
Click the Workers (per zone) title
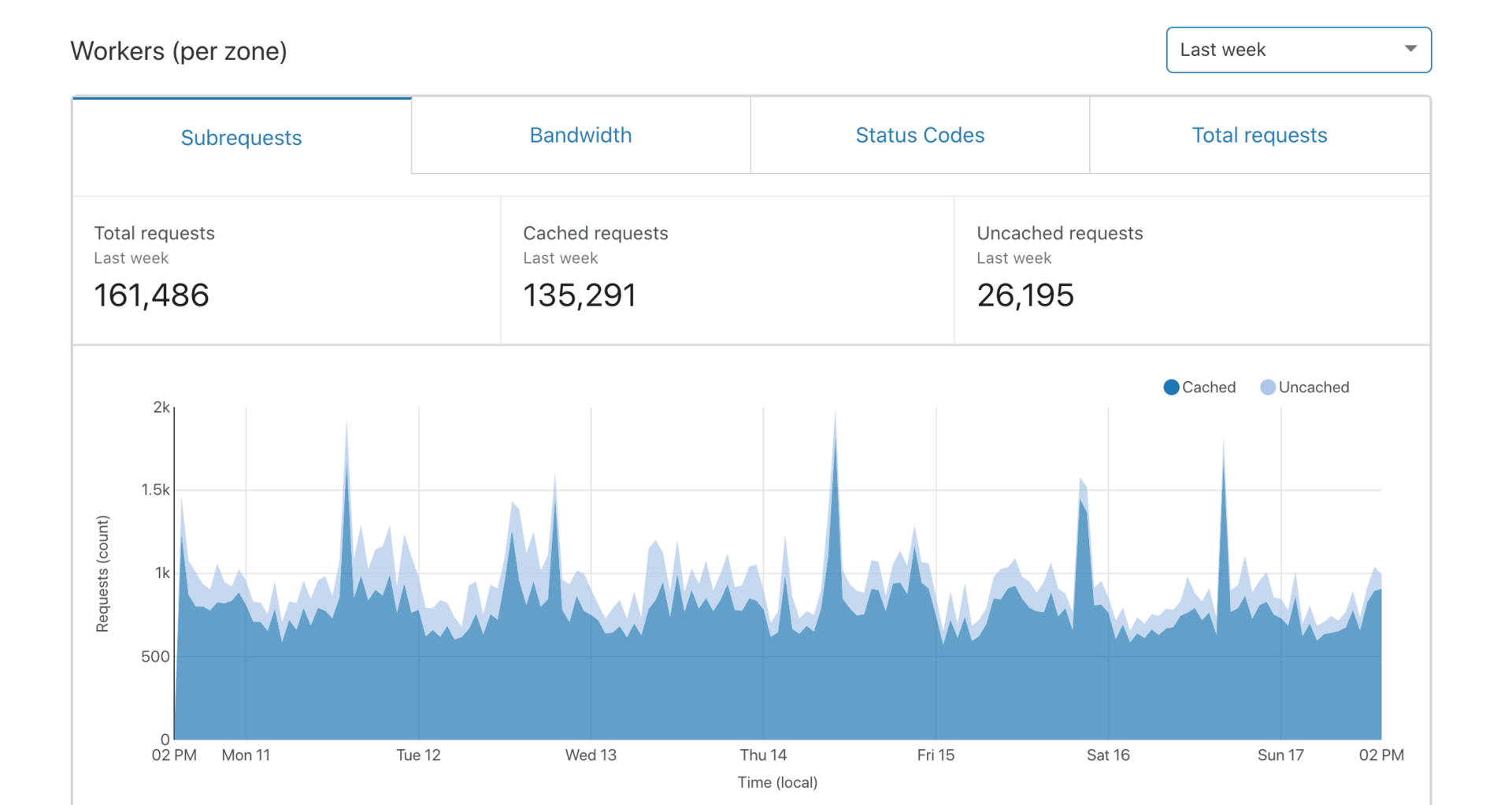click(x=179, y=51)
